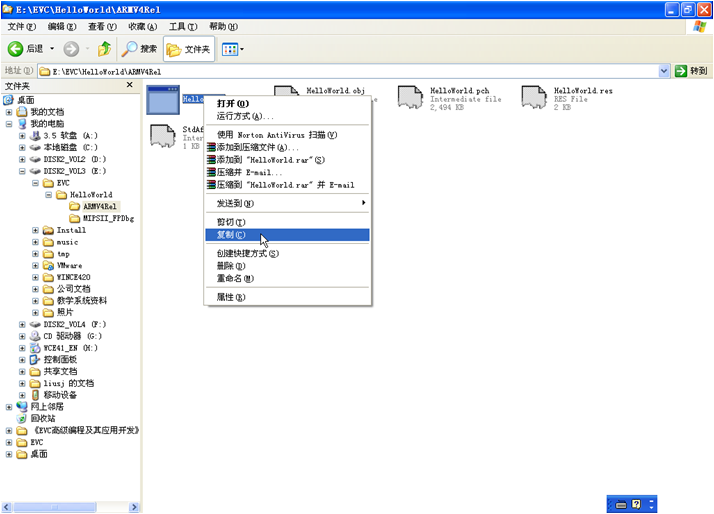Select the HelloWorld.res file icon
The height and width of the screenshot is (514, 714).
point(534,98)
